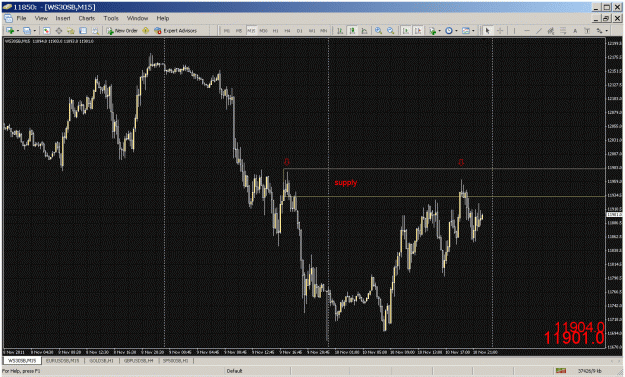This screenshot has width=625, height=377.
Task: Open the Terminal window icon
Action: click(83, 31)
